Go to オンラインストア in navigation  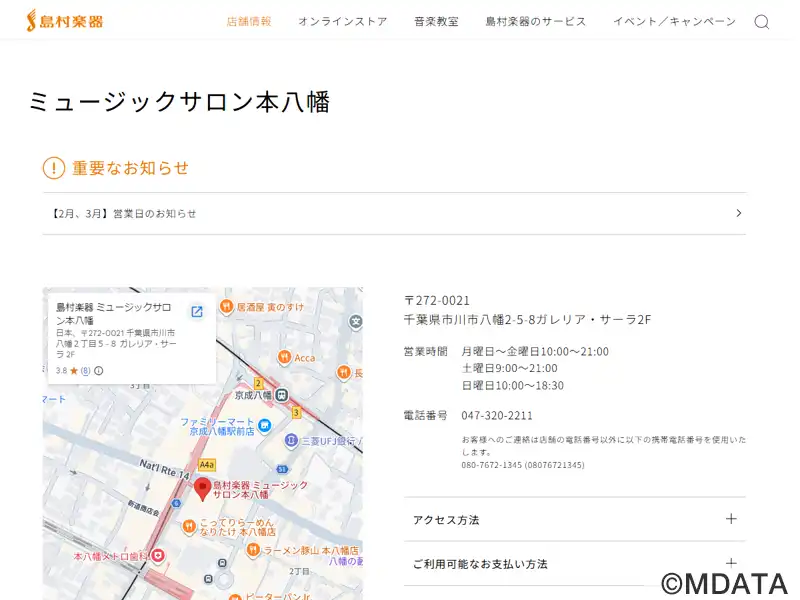click(x=342, y=22)
